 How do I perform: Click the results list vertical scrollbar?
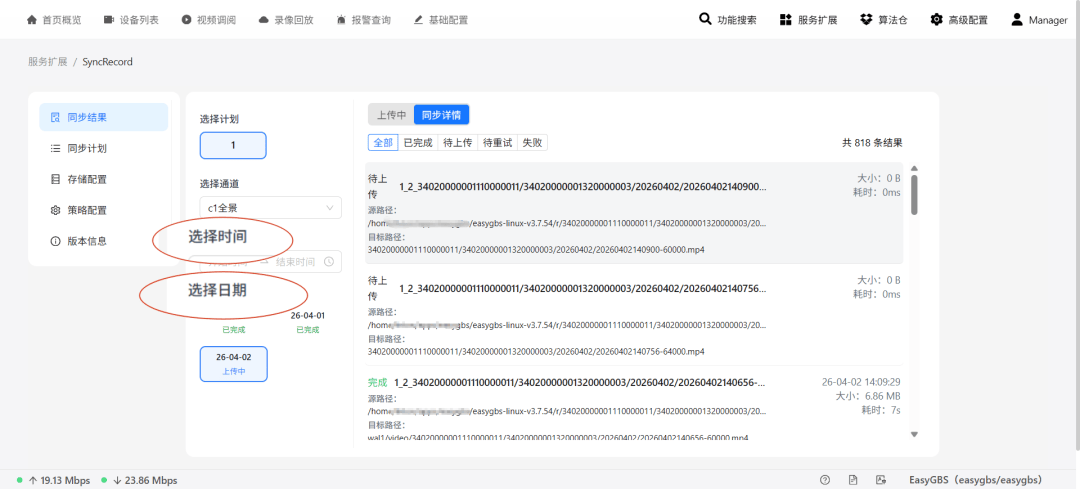pyautogui.click(x=914, y=194)
